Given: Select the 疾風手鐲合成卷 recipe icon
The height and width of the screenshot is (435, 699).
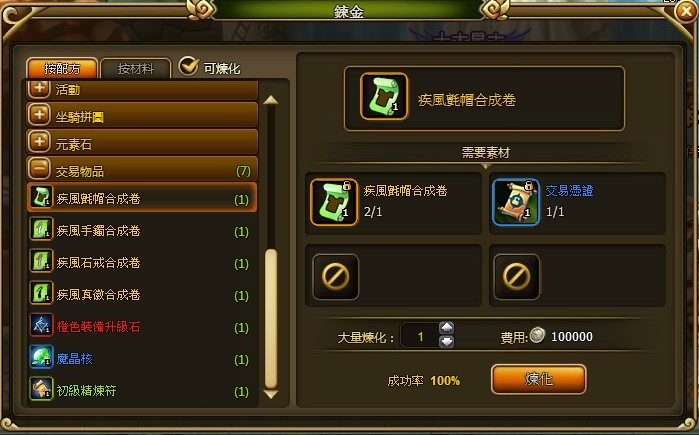Looking at the screenshot, I should click(x=41, y=230).
